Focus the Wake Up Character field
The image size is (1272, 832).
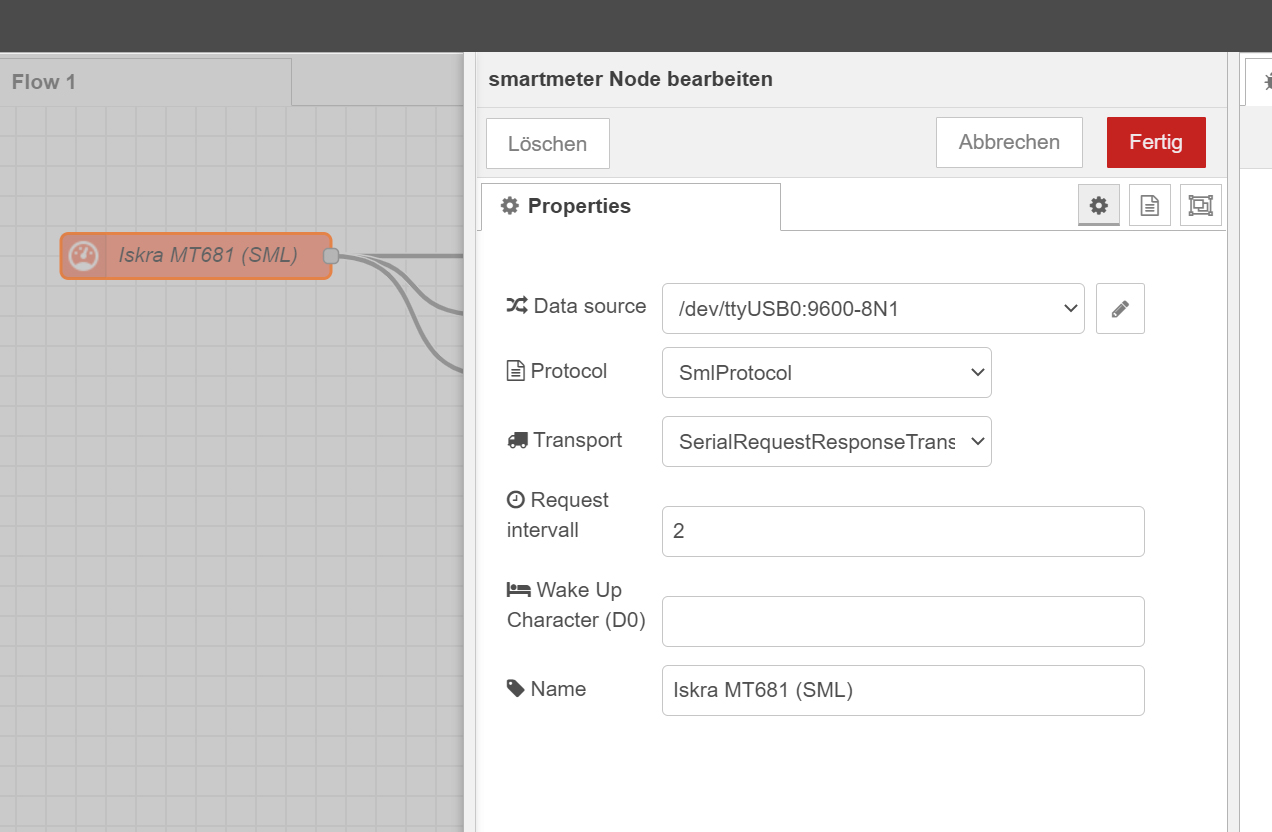click(902, 621)
